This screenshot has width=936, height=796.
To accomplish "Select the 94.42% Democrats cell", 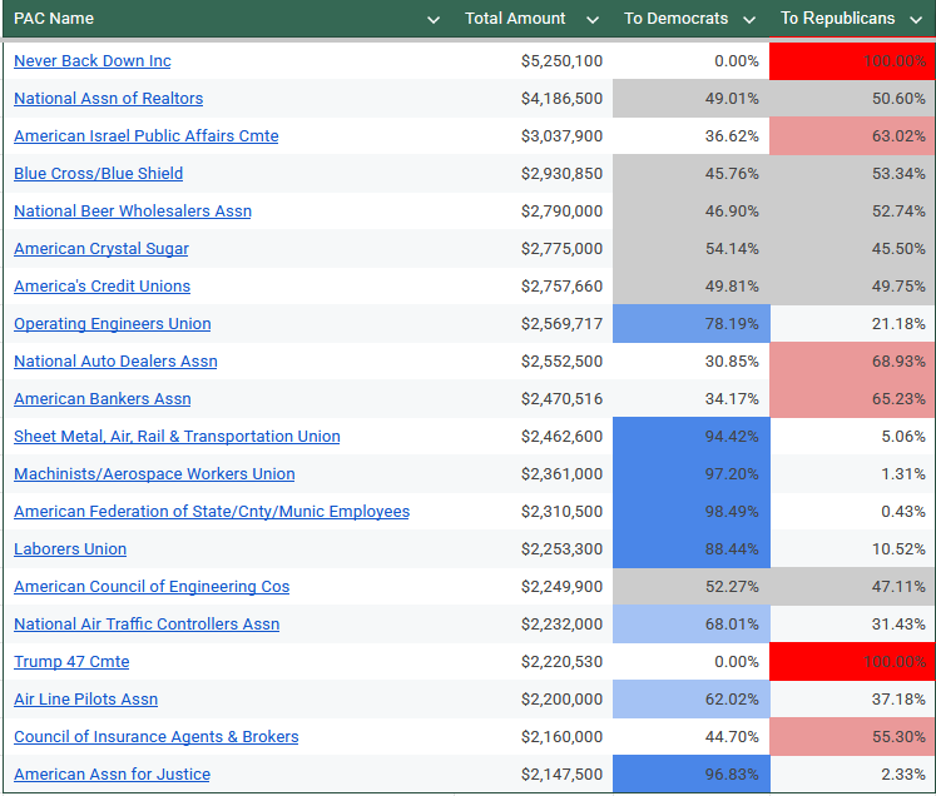I will point(691,437).
